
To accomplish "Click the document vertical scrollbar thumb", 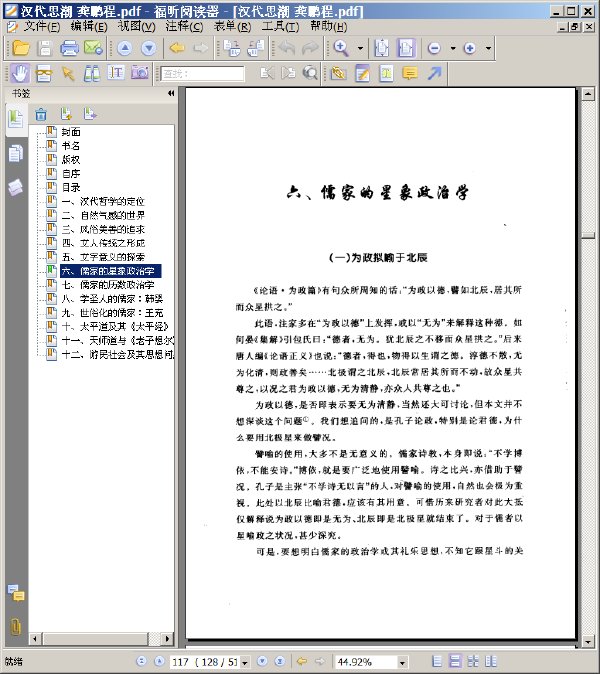I will tap(588, 235).
